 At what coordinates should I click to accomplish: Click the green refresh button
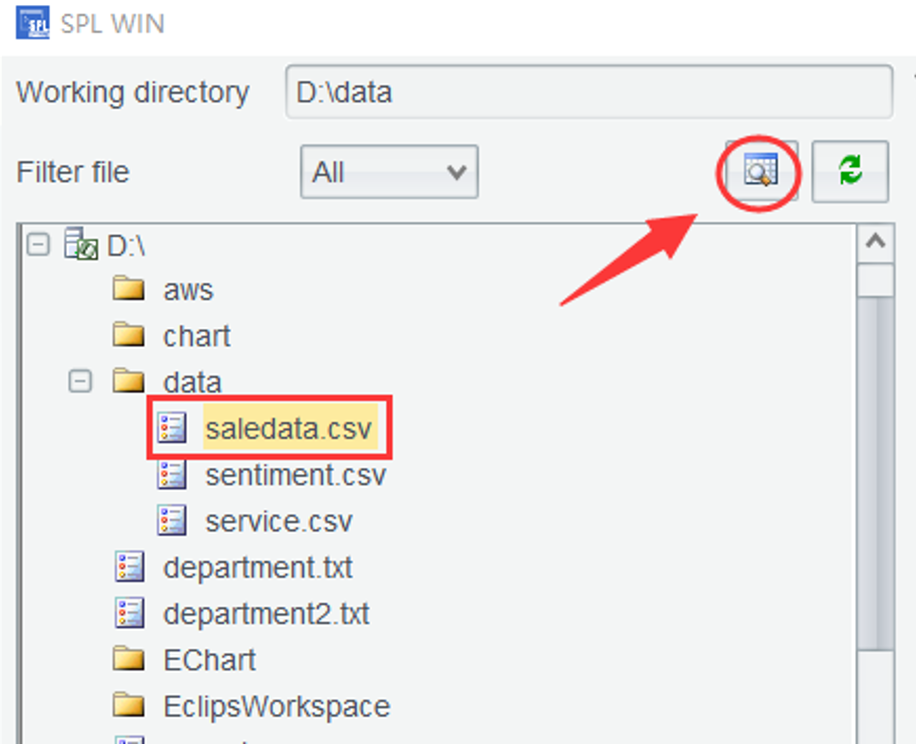(850, 172)
